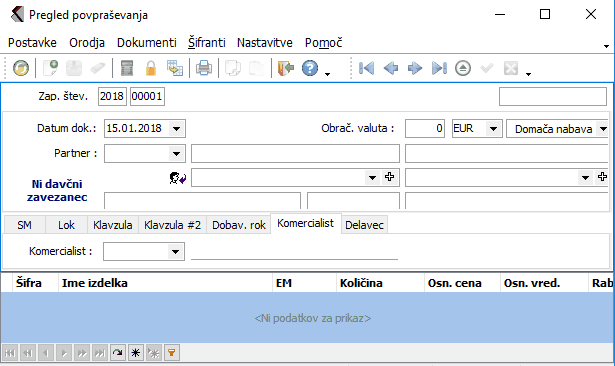The image size is (615, 366).
Task: Click the Šifra column header
Action: 35,283
